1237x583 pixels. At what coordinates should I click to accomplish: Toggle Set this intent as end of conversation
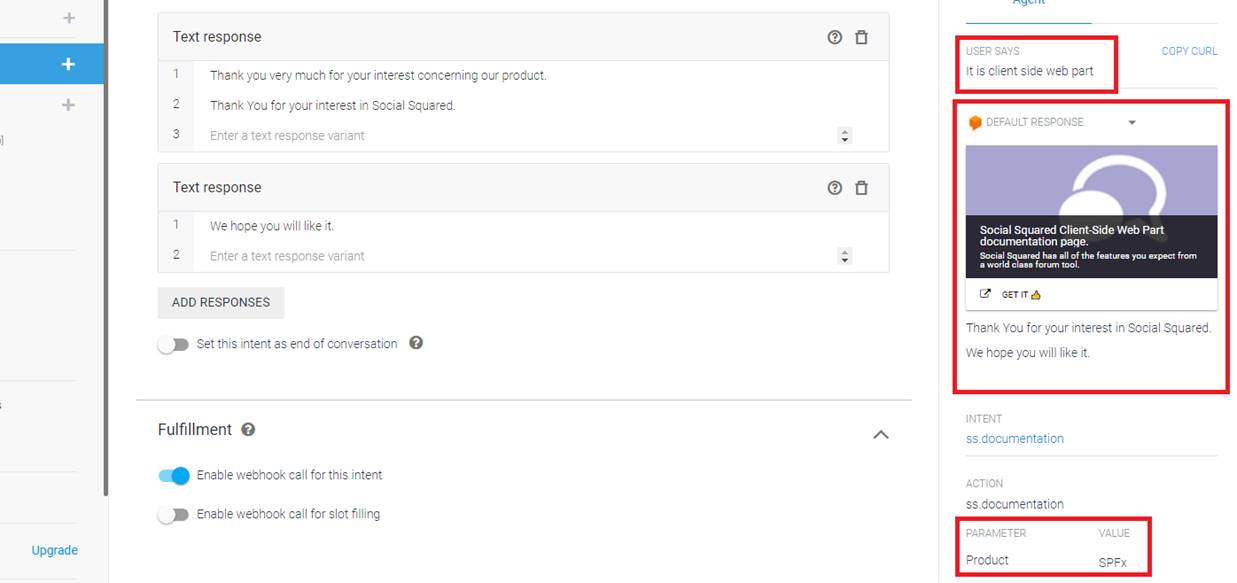coord(174,344)
